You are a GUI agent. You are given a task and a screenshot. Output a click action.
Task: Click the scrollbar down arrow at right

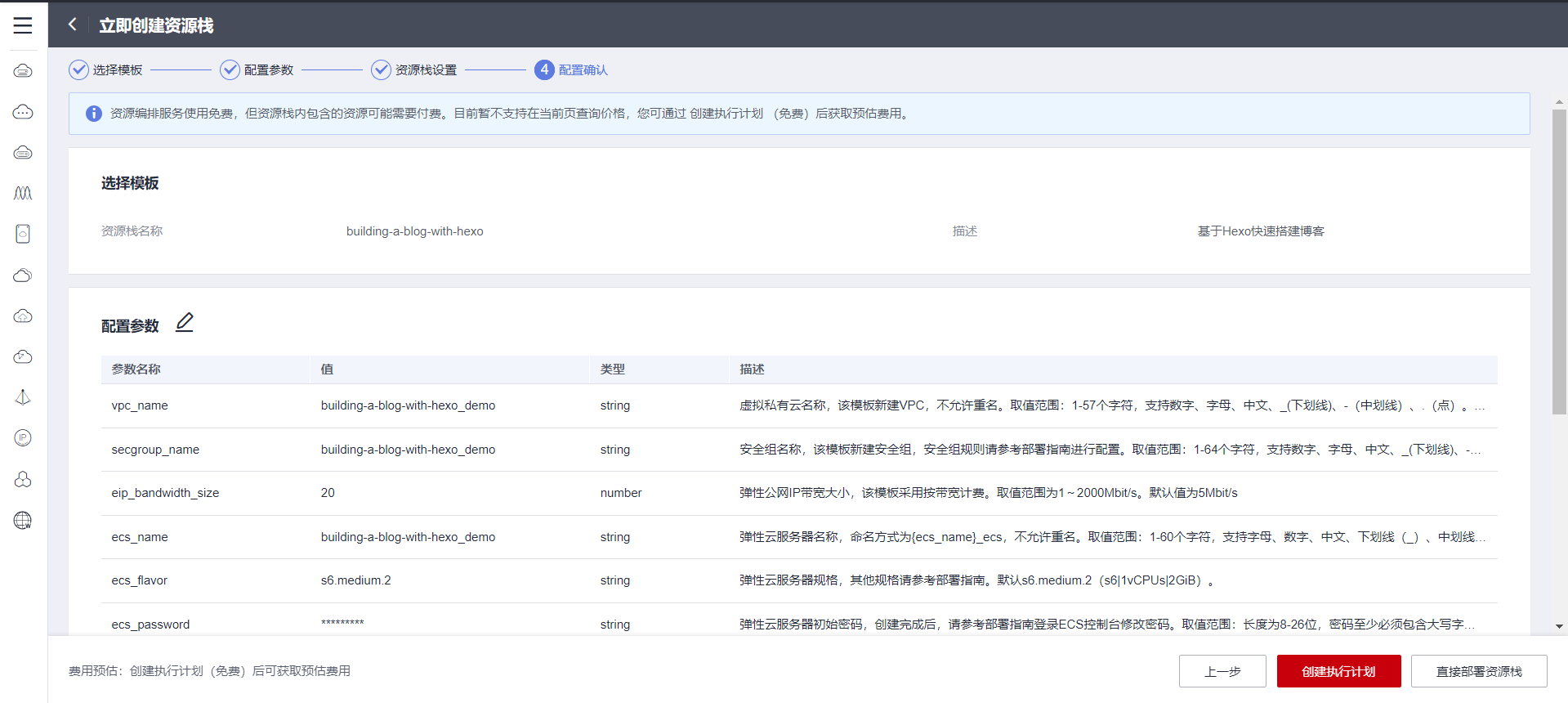point(1559,626)
